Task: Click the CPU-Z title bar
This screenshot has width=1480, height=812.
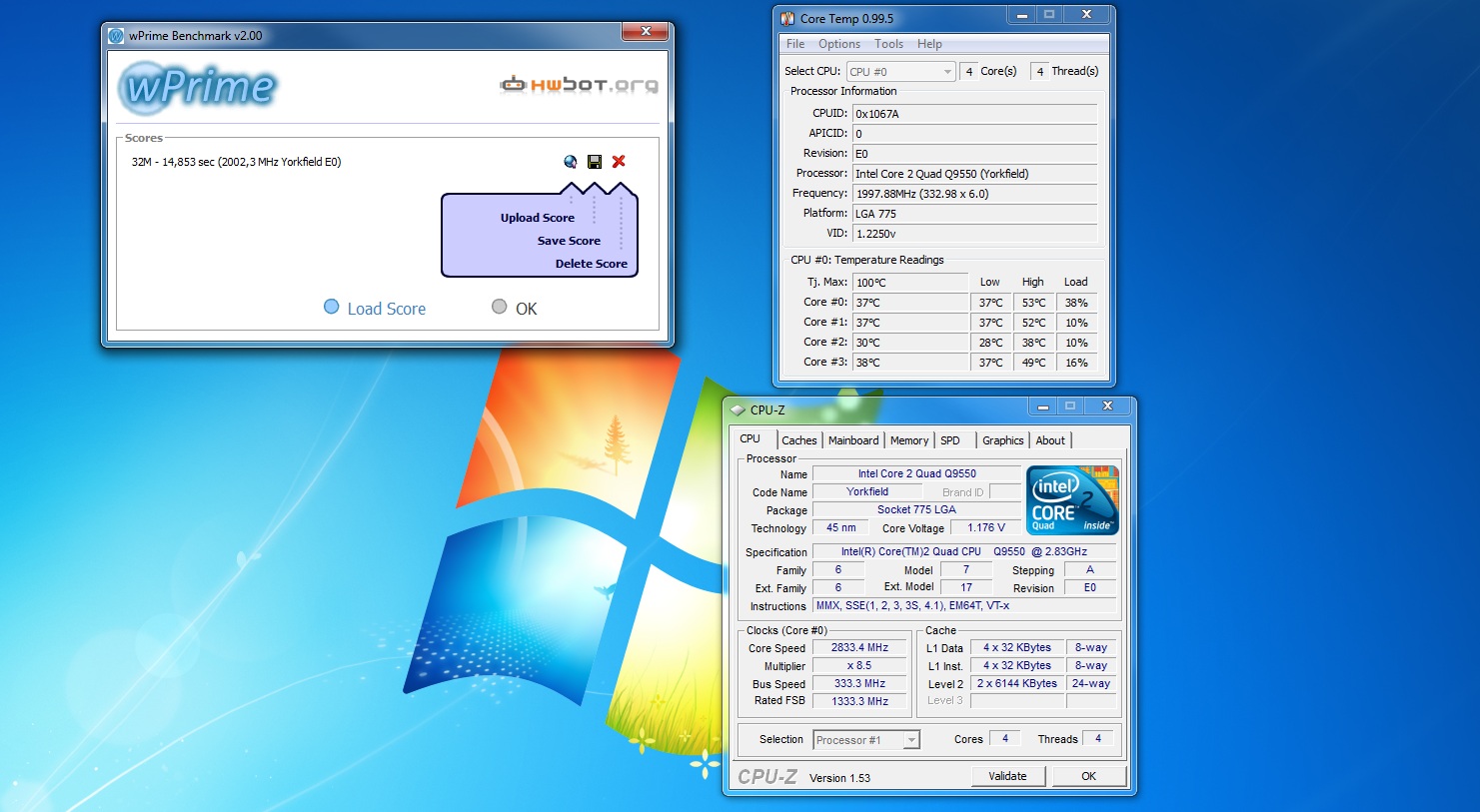Action: coord(929,408)
